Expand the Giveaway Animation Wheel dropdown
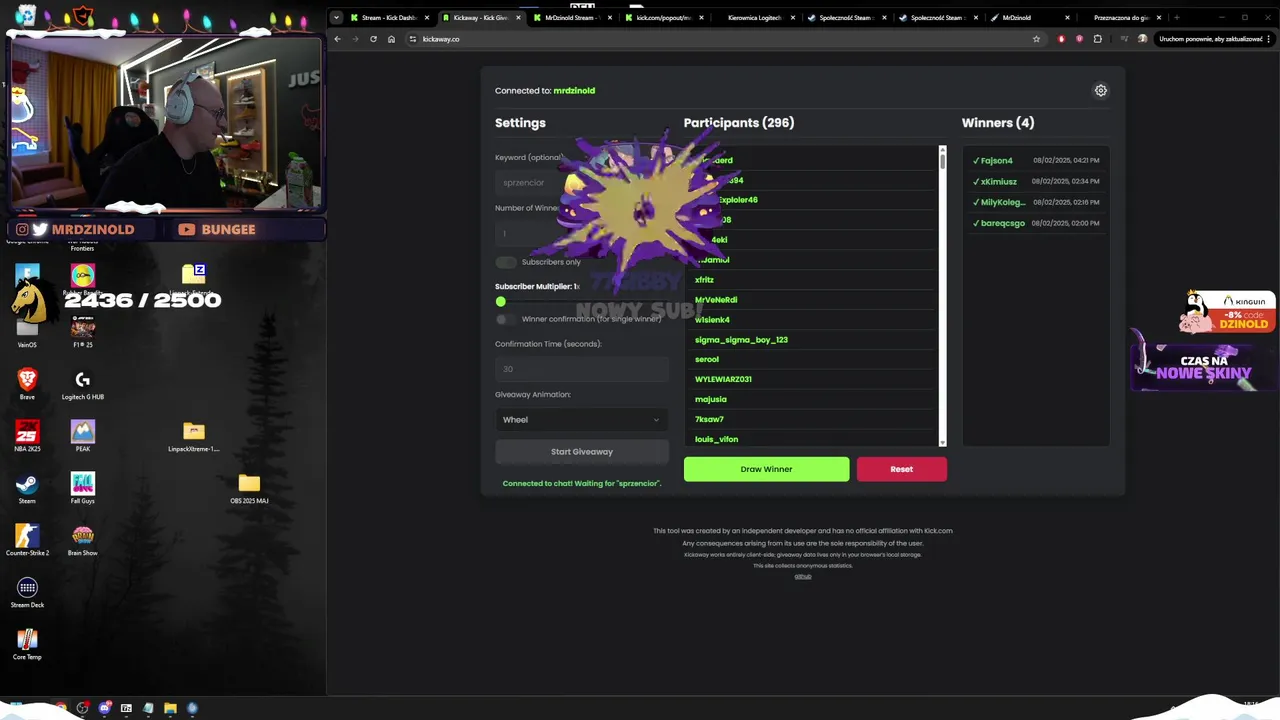The image size is (1280, 720). [582, 419]
